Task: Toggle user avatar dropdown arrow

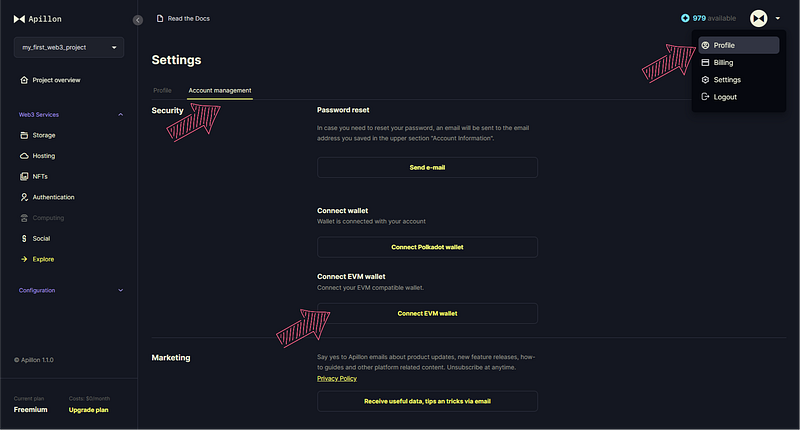Action: 778,18
